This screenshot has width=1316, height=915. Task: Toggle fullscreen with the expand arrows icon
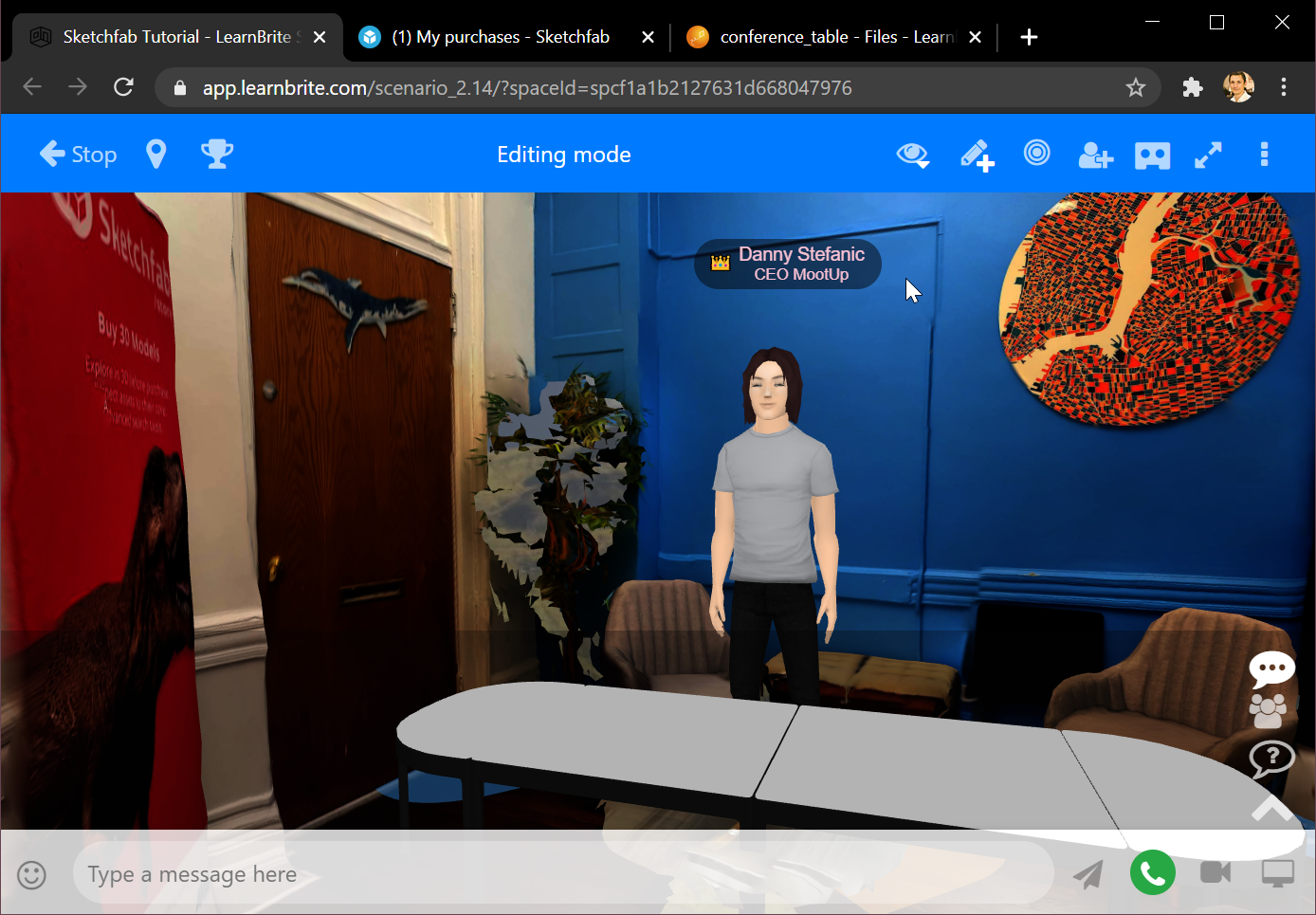click(x=1208, y=156)
